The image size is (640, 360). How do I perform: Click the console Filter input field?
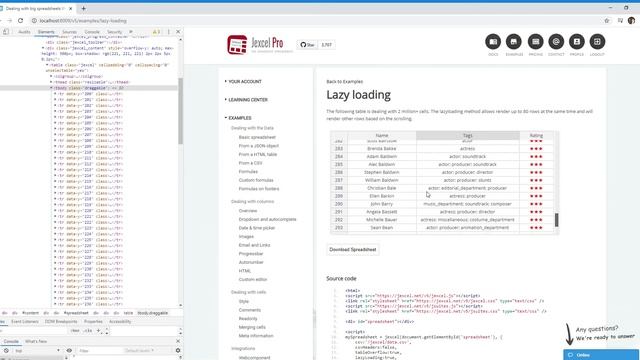[100, 351]
